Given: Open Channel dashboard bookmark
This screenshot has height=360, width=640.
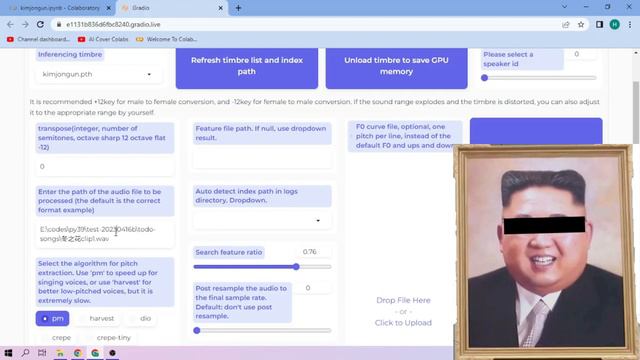Looking at the screenshot, I should tap(38, 40).
